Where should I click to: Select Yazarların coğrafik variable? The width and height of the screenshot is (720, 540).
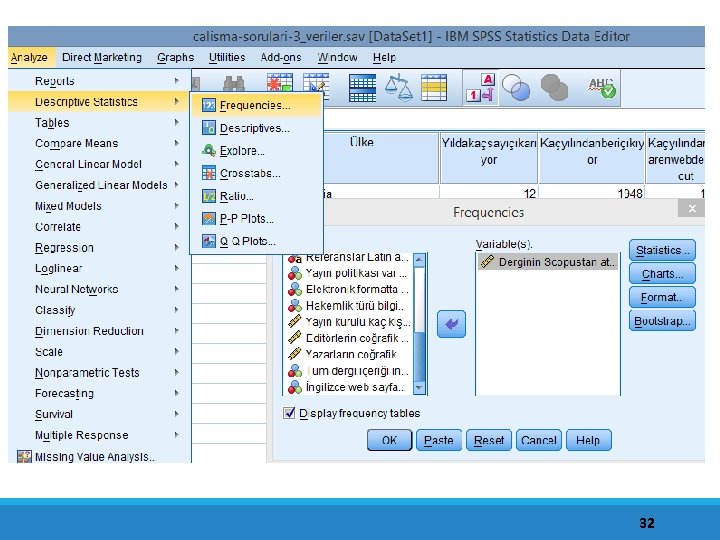[x=350, y=354]
